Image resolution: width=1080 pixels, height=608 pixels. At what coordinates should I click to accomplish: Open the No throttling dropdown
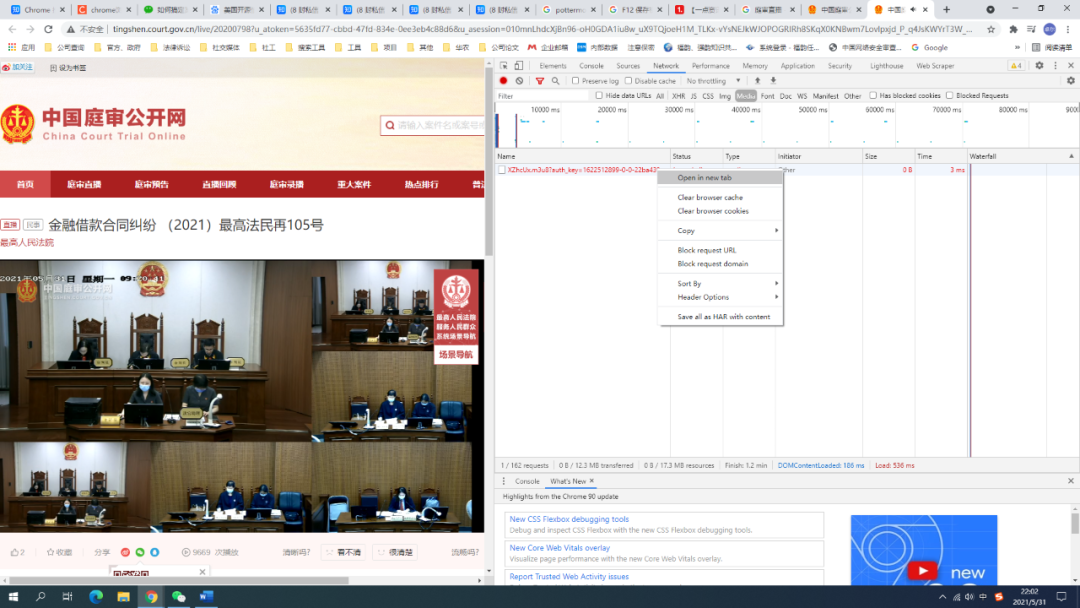pos(711,81)
